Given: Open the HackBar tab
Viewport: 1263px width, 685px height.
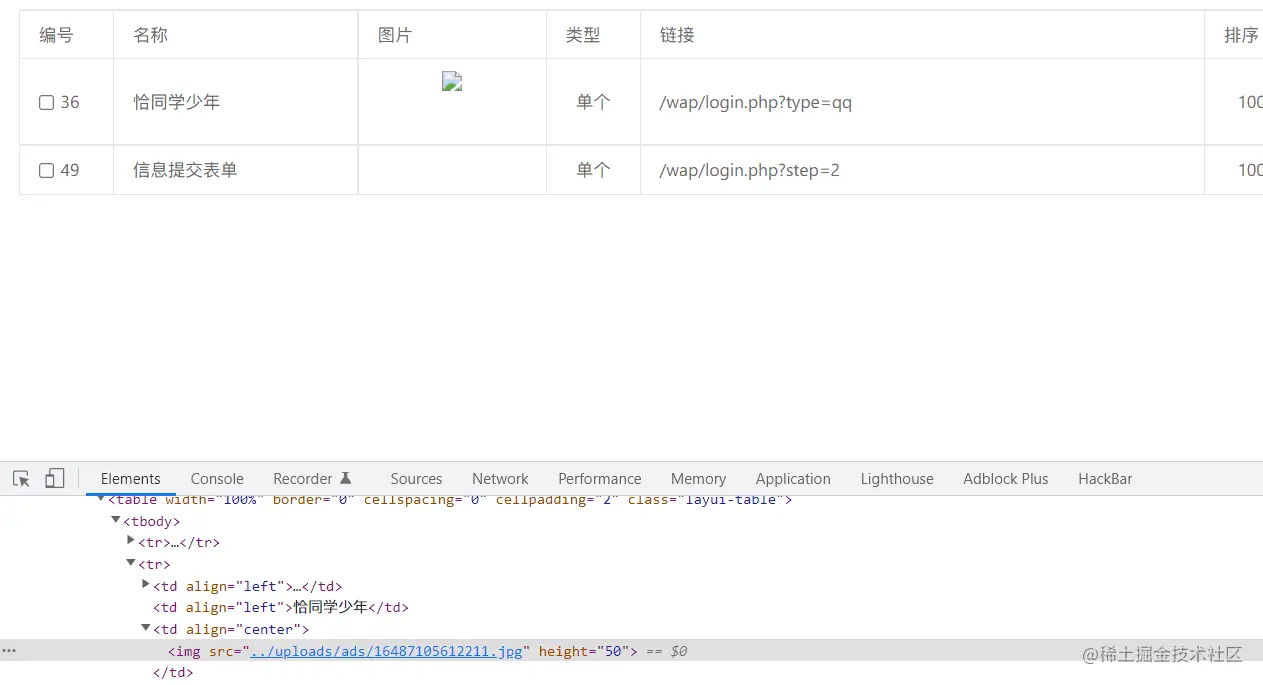Looking at the screenshot, I should (x=1105, y=479).
